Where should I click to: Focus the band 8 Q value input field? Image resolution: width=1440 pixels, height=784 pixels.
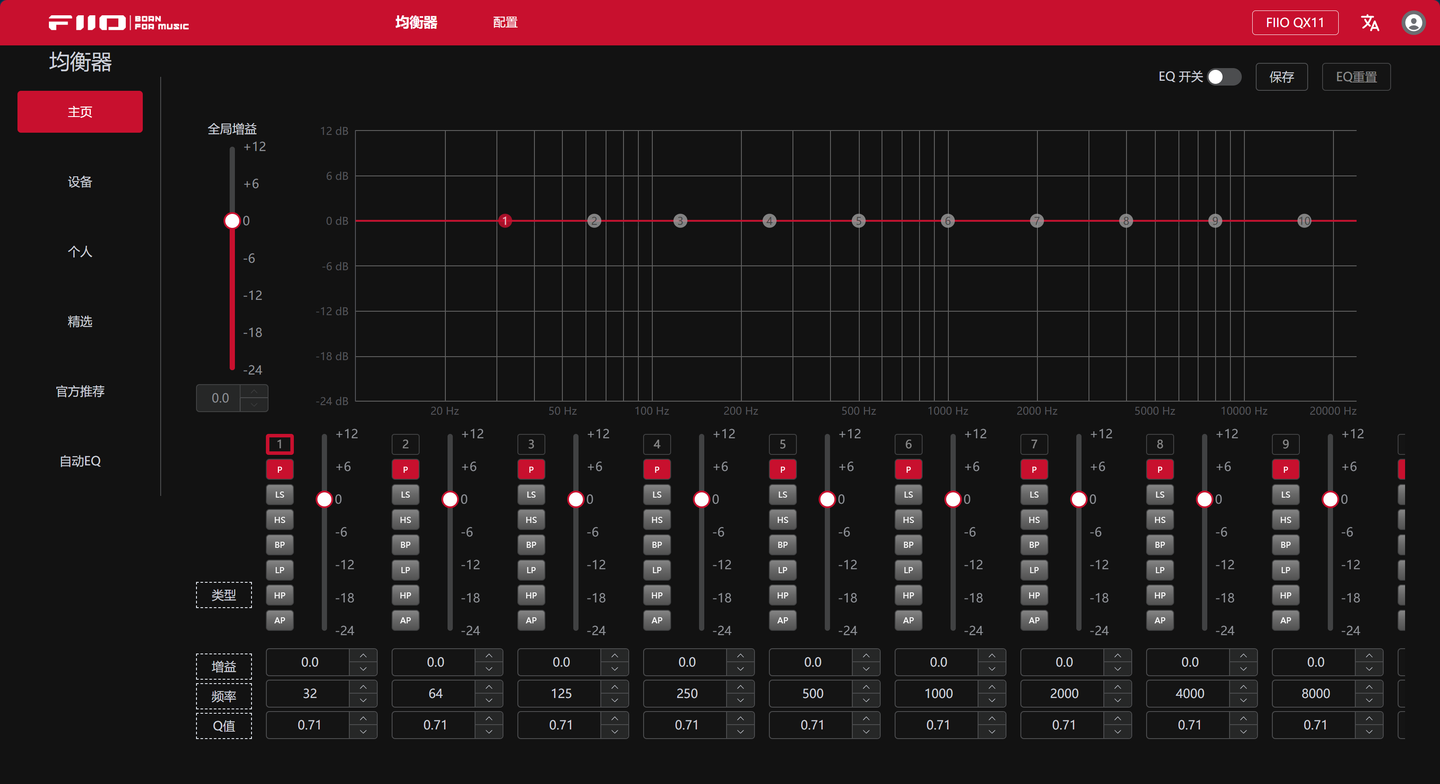1189,725
